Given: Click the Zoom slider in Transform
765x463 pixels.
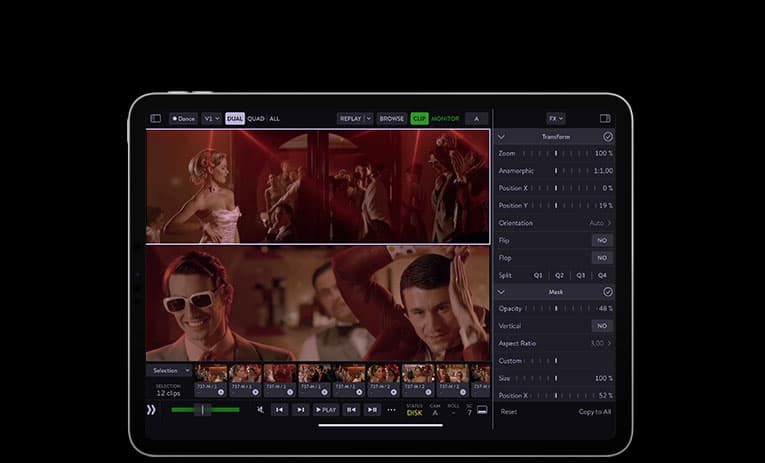Looking at the screenshot, I should point(555,153).
